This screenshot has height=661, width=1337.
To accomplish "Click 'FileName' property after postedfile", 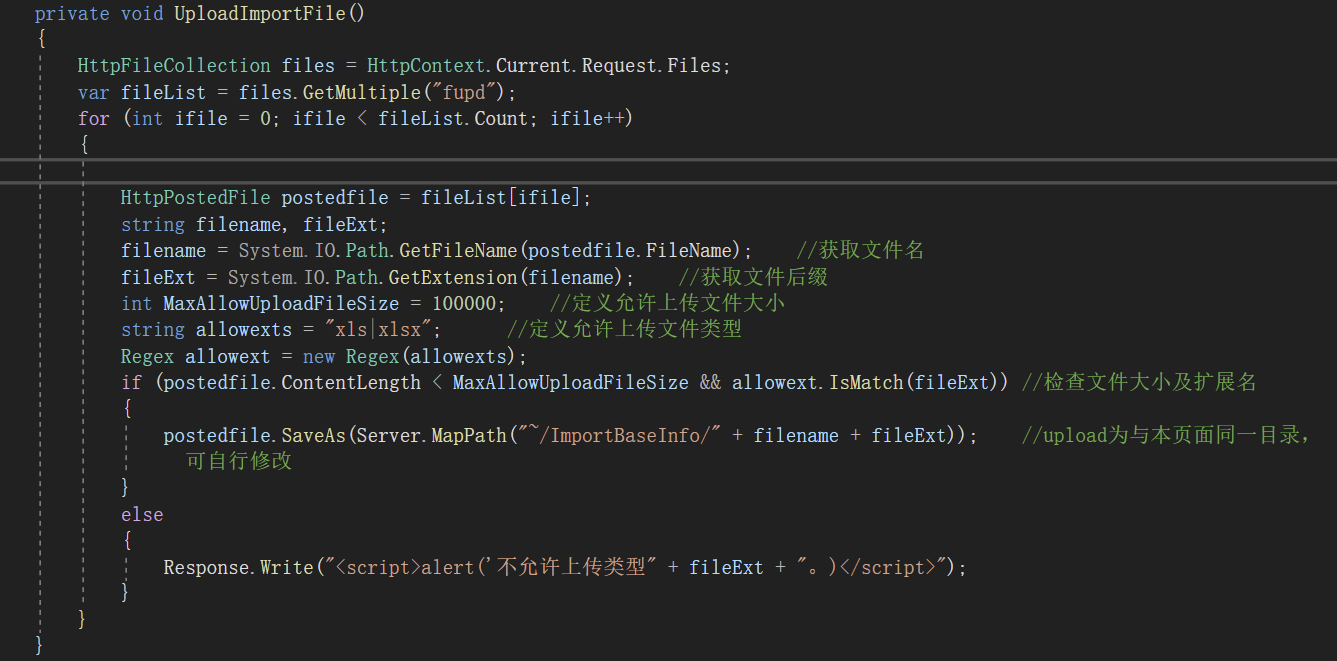I will pos(690,250).
